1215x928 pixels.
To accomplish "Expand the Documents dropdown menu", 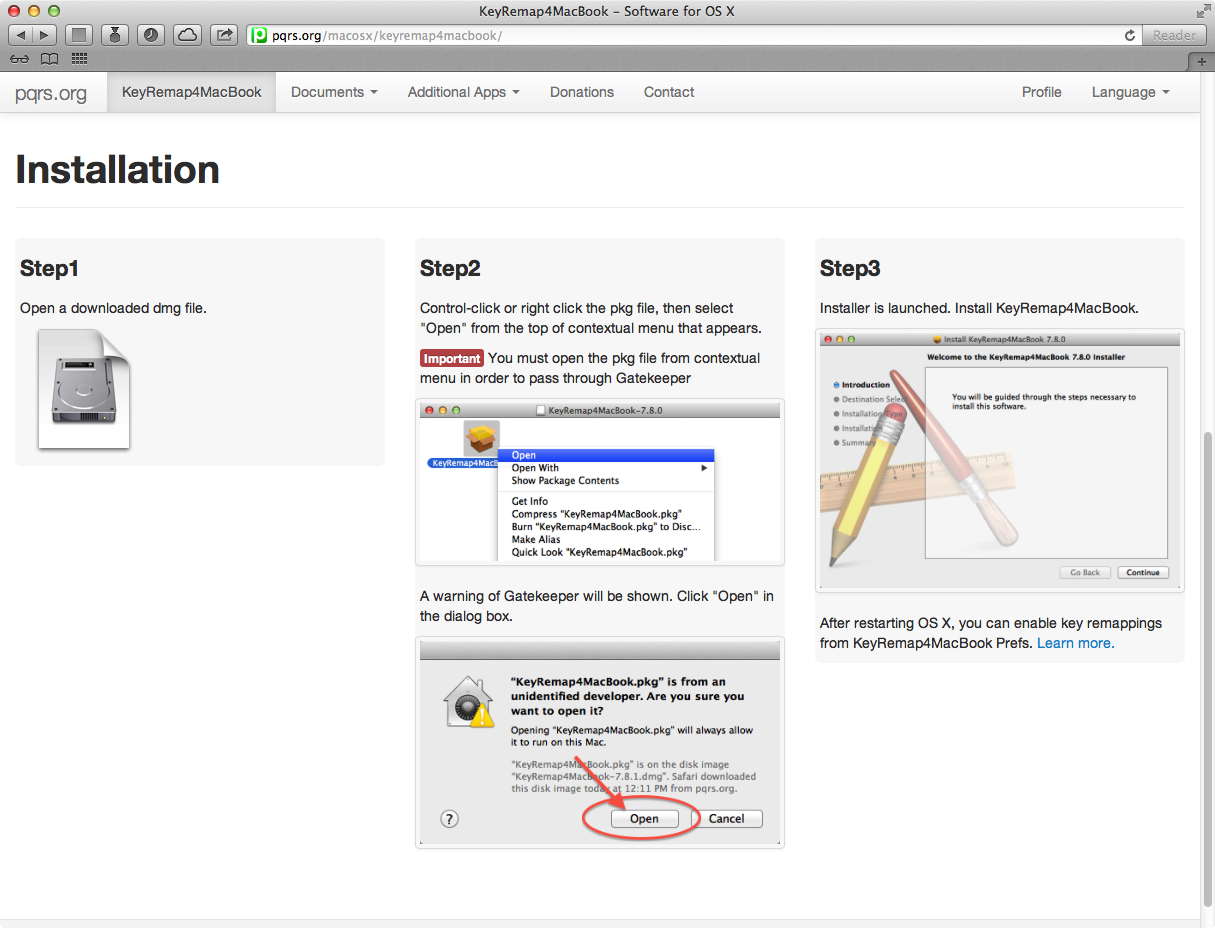I will (334, 92).
